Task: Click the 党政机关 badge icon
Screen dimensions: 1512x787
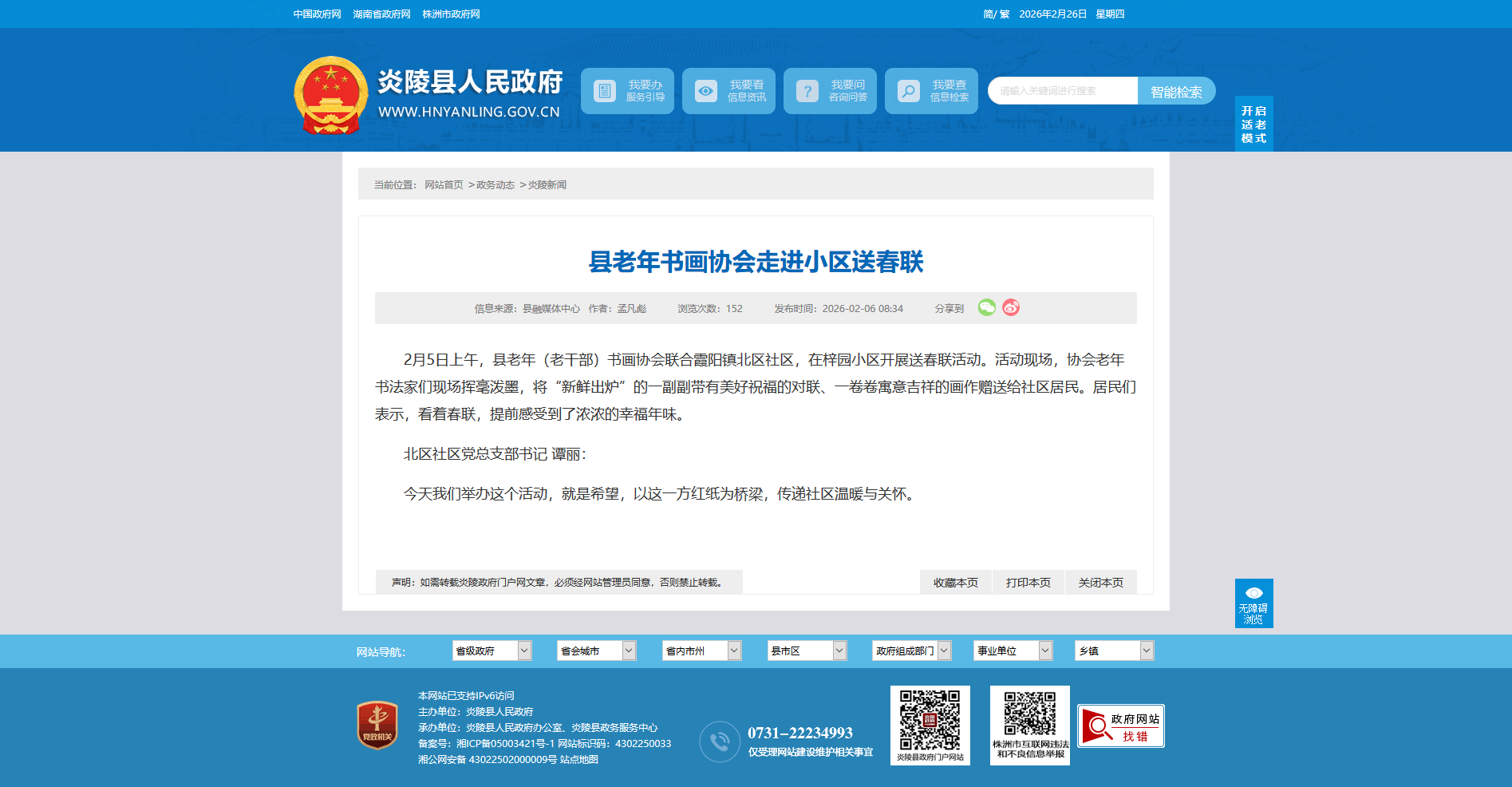Action: tap(377, 725)
